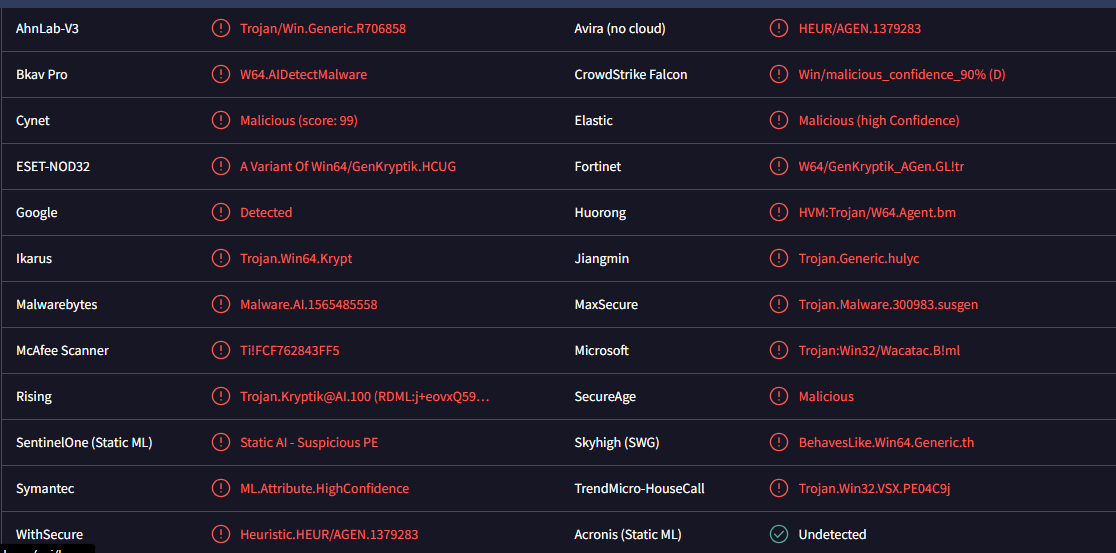Click the Acronis (Static ML) vendor name
Viewport: 1116px width, 553px height.
pyautogui.click(x=626, y=534)
